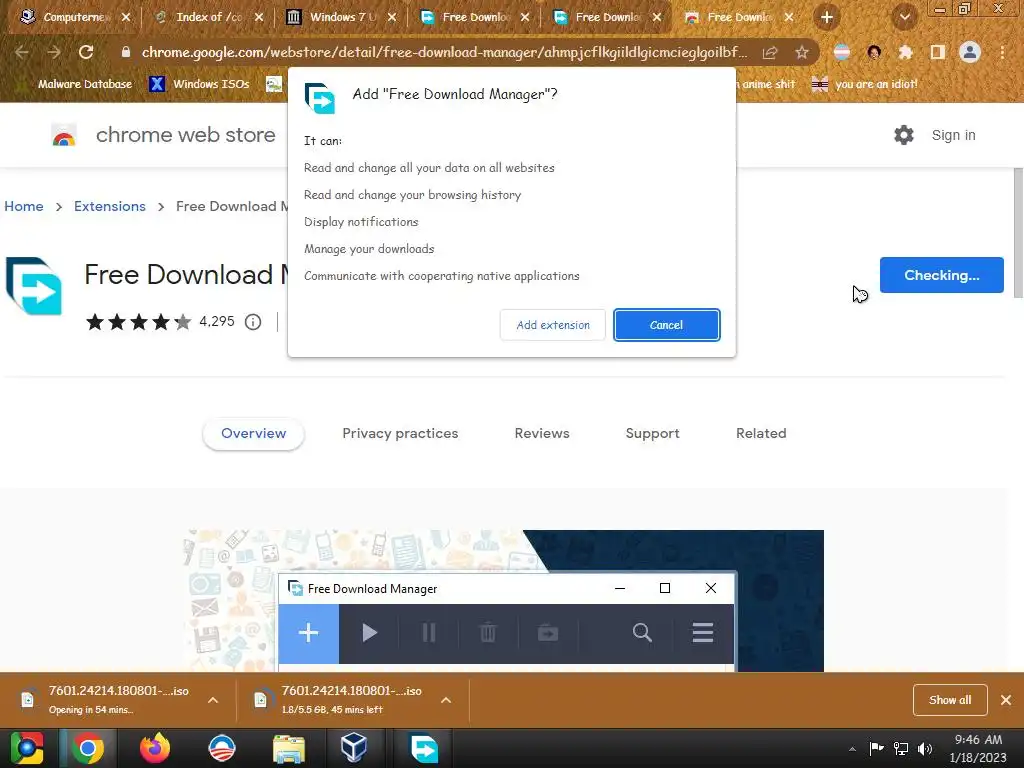Click the taskbar clock showing 9:46 AM
This screenshot has height=768, width=1024.
tap(978, 748)
